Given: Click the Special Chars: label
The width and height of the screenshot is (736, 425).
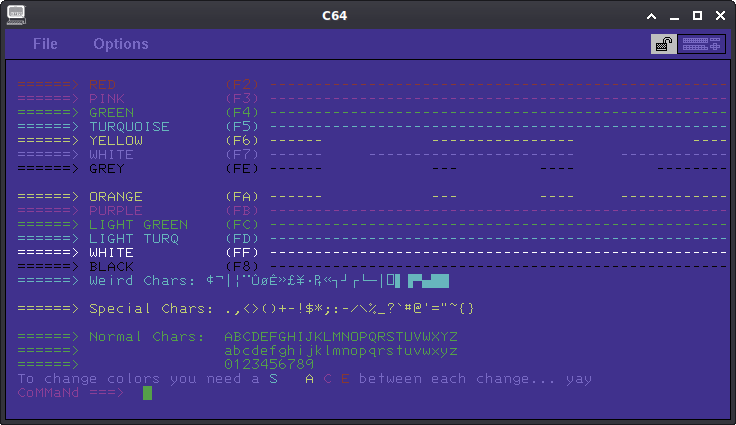Looking at the screenshot, I should pos(152,309).
